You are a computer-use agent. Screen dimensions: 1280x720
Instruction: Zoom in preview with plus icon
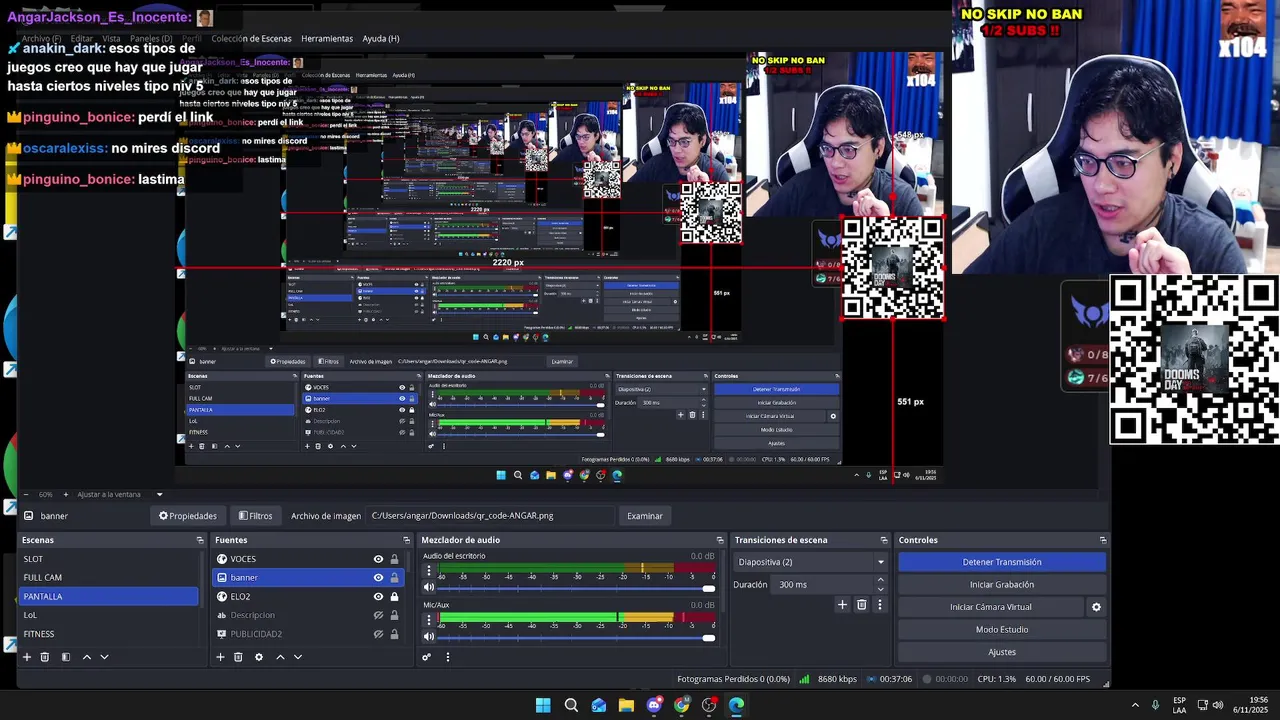(x=66, y=494)
